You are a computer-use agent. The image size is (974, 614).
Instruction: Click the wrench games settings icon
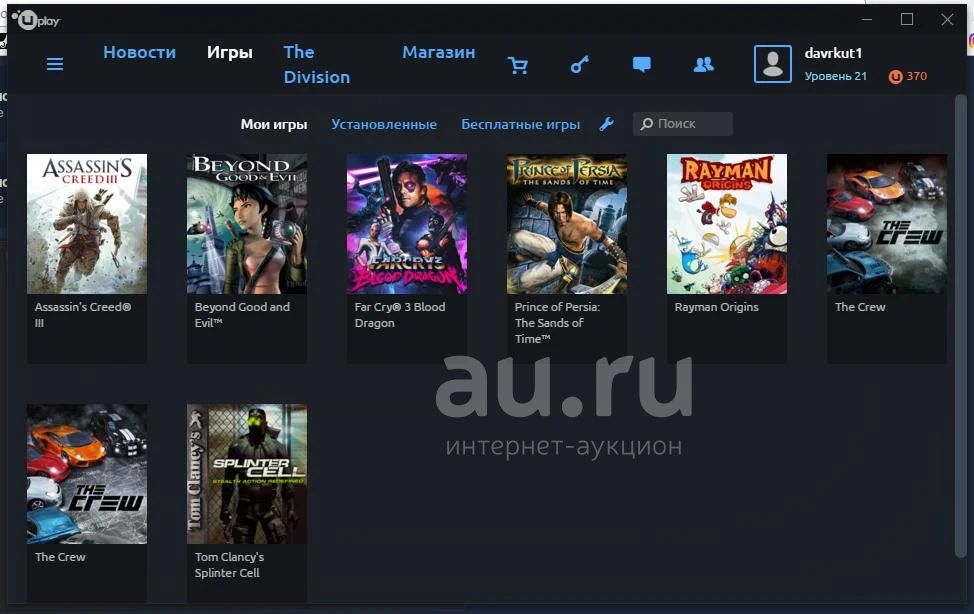point(607,124)
